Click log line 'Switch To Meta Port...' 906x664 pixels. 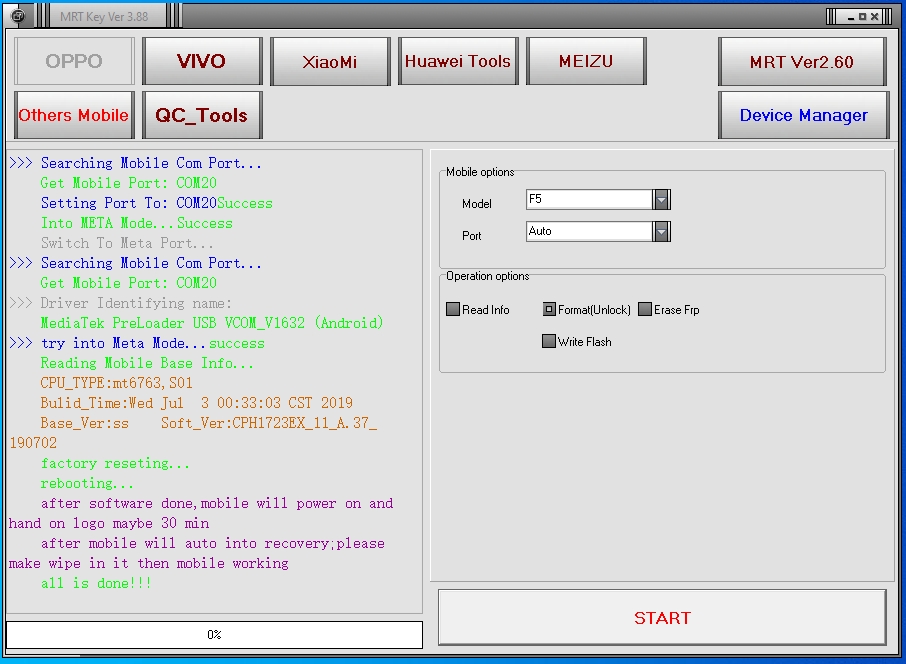[x=127, y=243]
